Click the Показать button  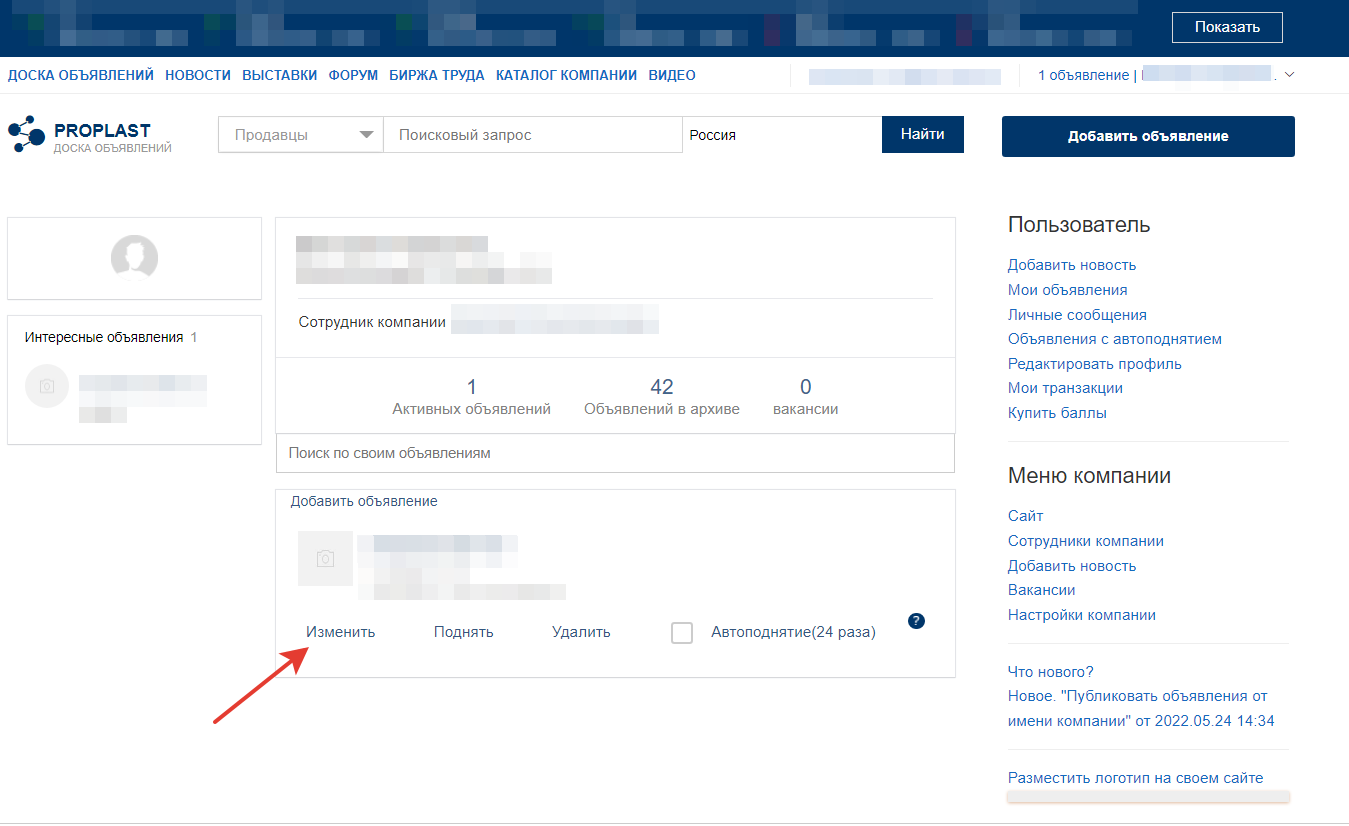(1227, 27)
